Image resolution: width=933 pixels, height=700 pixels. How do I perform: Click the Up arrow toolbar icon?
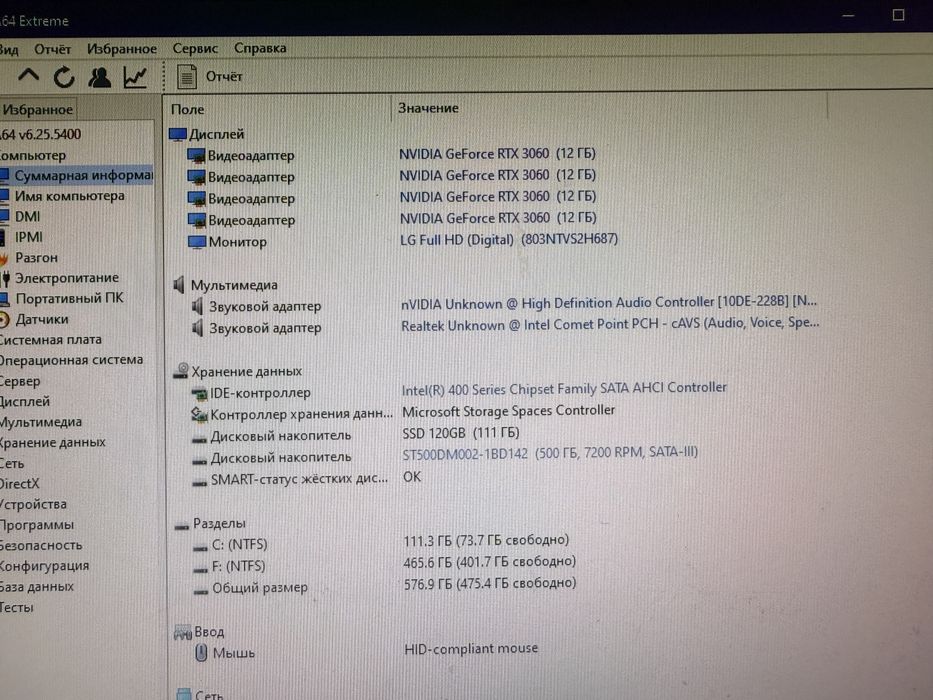(x=29, y=76)
